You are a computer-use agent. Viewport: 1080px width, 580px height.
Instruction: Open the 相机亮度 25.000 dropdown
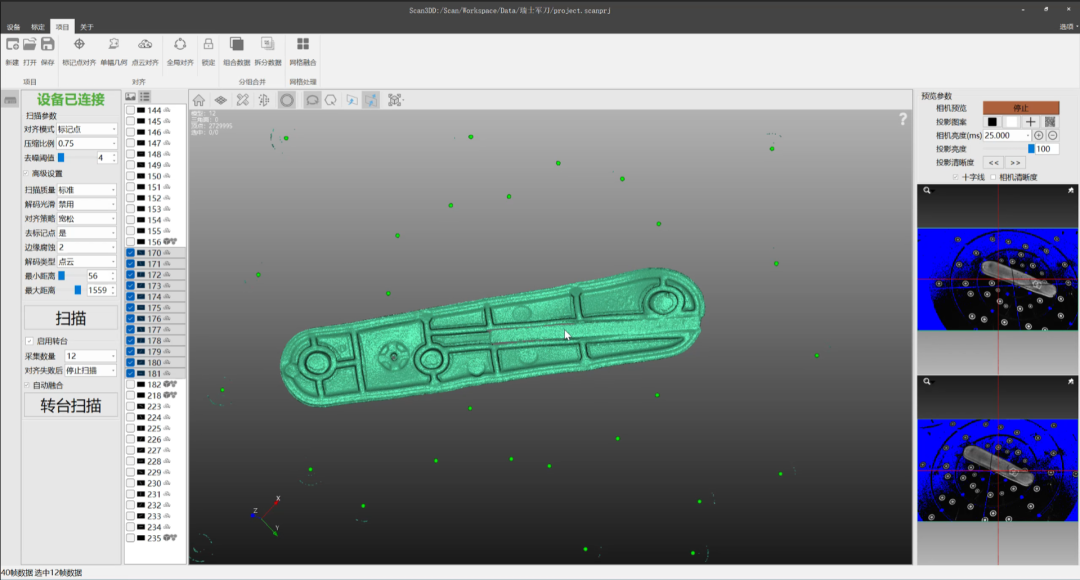1007,136
